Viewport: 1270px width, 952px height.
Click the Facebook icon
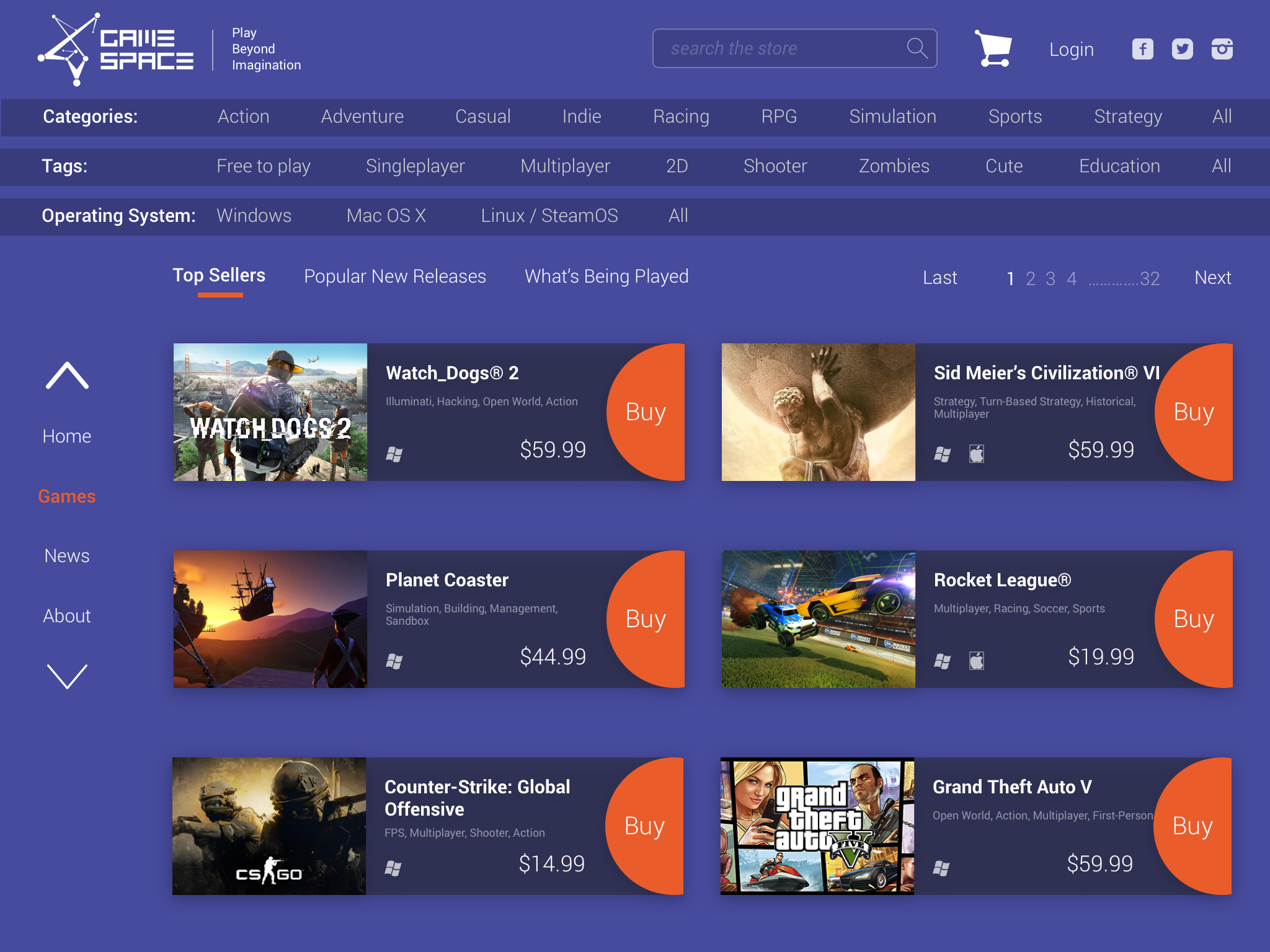tap(1142, 48)
